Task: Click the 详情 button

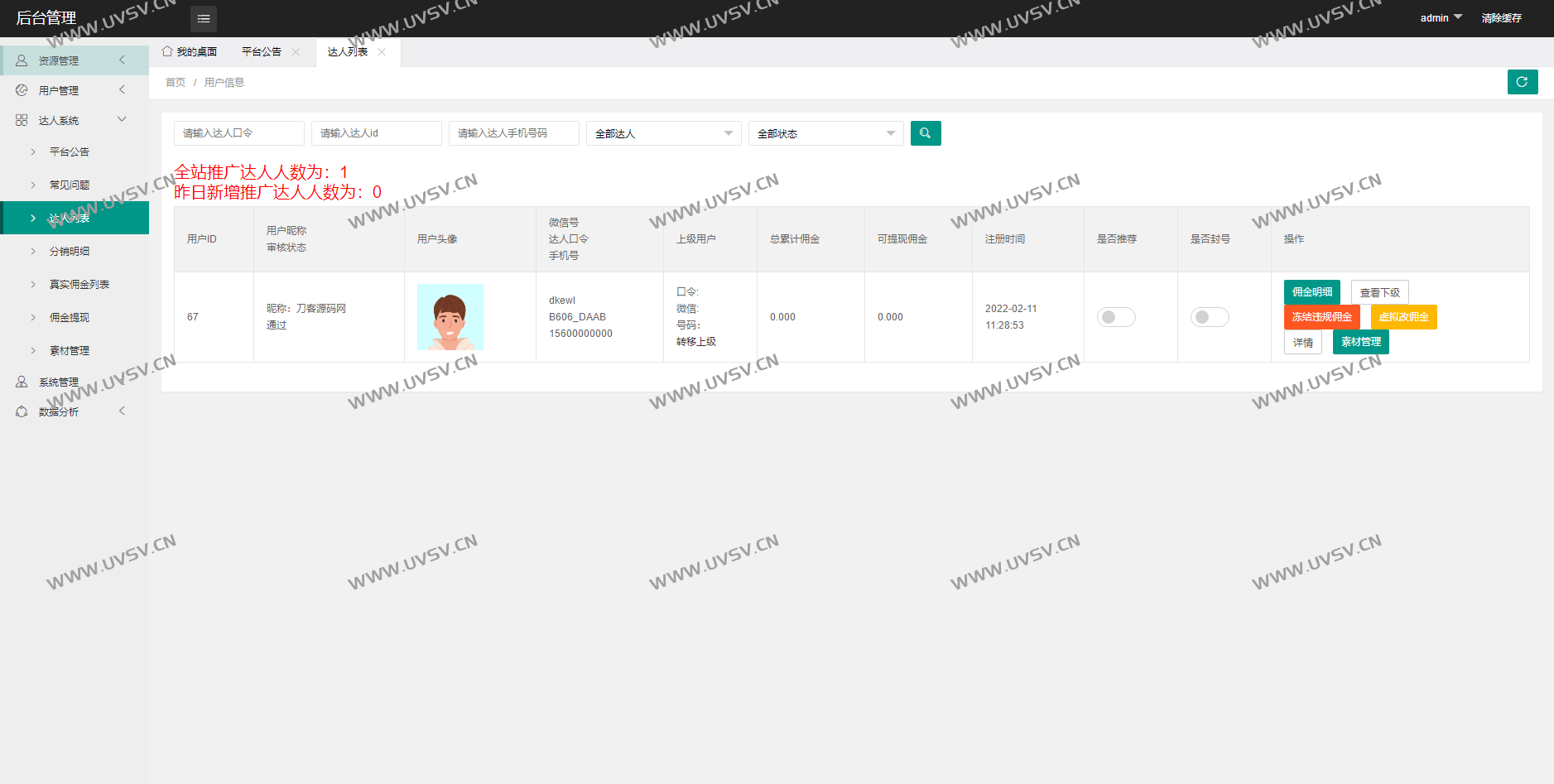Action: (x=1303, y=342)
